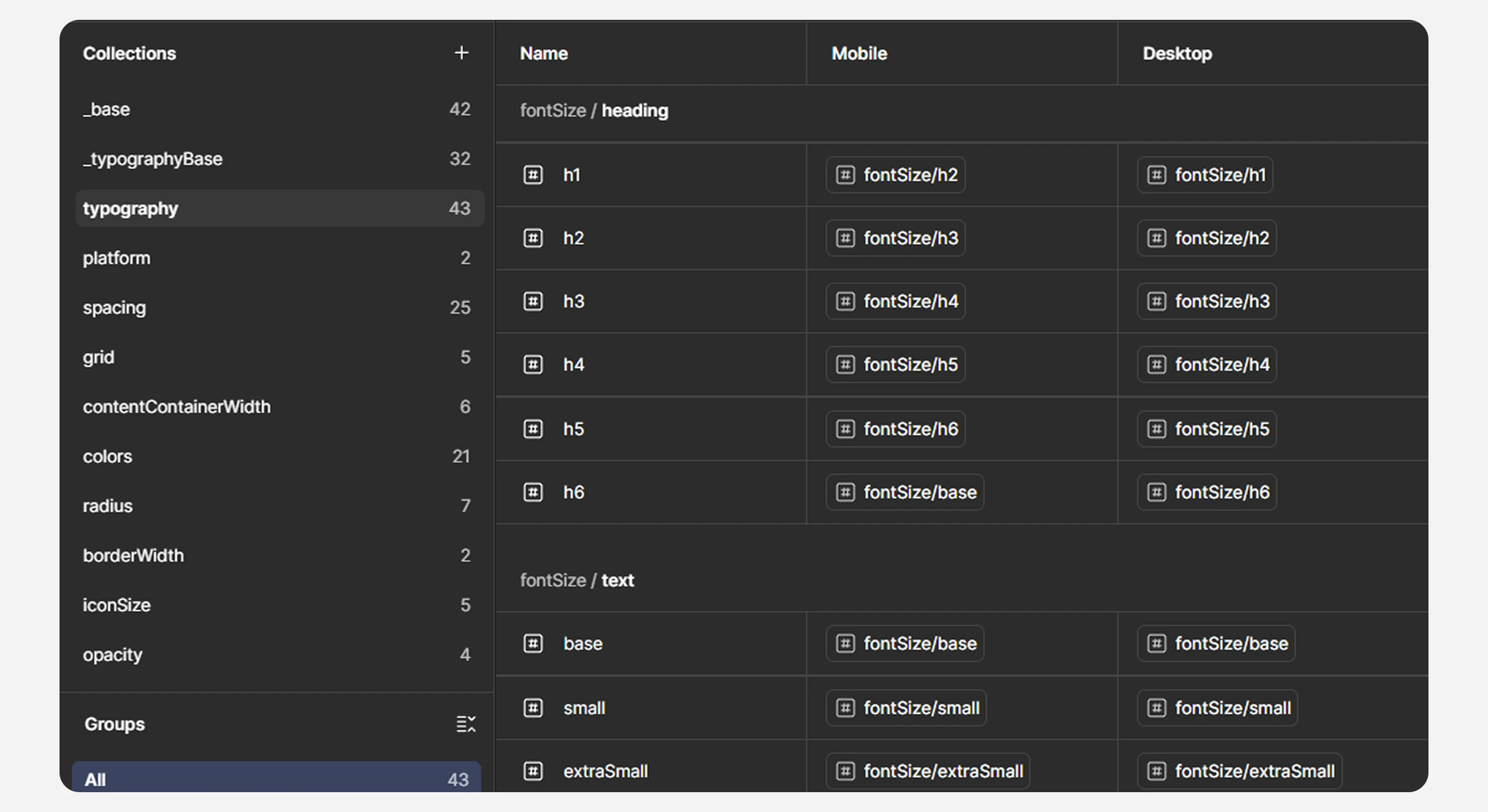Click the Mobile fontSize/h2 alias for h1
The height and width of the screenshot is (812, 1488).
[896, 175]
